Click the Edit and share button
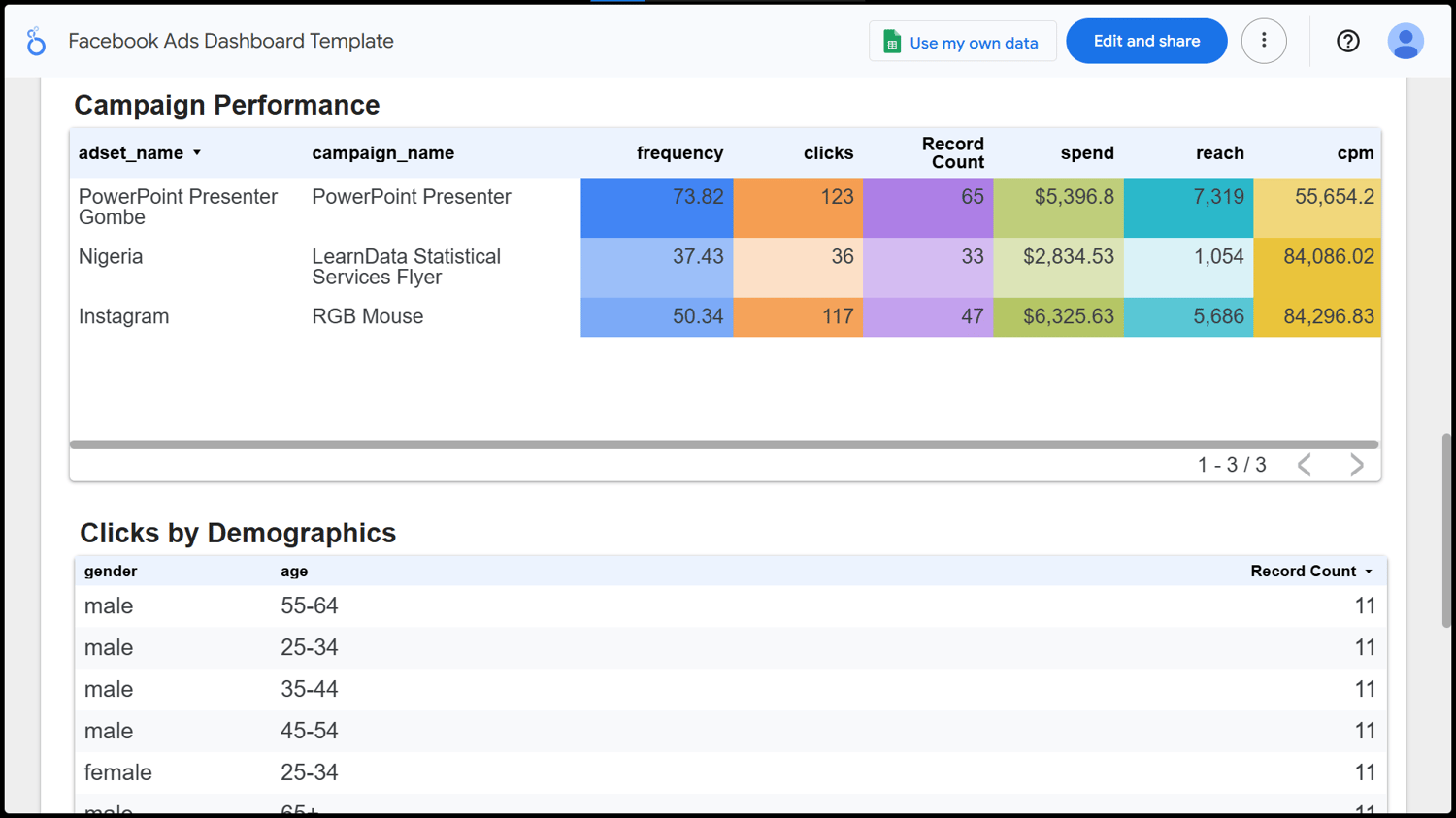Screen dimensions: 1456x818 (x=1146, y=41)
